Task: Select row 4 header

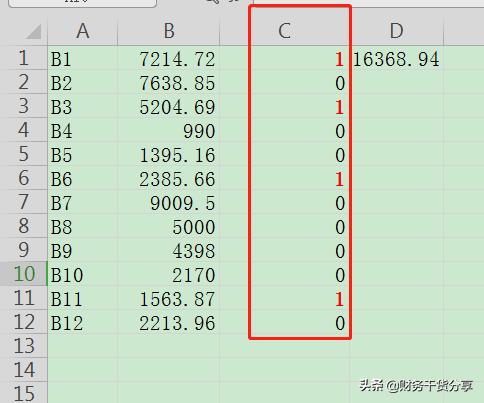Action: [24, 130]
